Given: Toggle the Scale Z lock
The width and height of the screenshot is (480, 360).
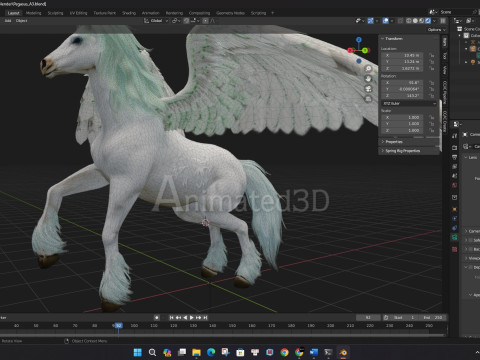Looking at the screenshot, I should (x=432, y=130).
